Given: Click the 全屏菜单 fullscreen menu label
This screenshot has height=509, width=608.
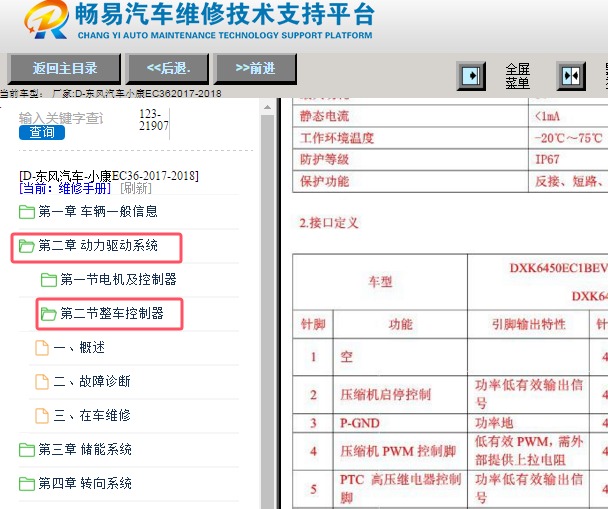Looking at the screenshot, I should tap(518, 76).
